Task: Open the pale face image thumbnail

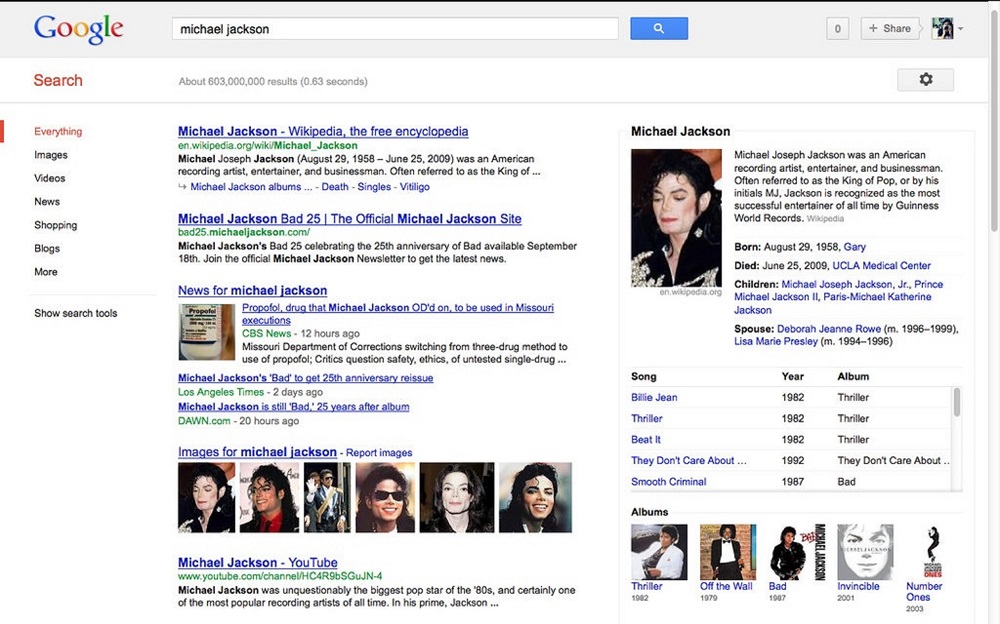Action: click(457, 498)
